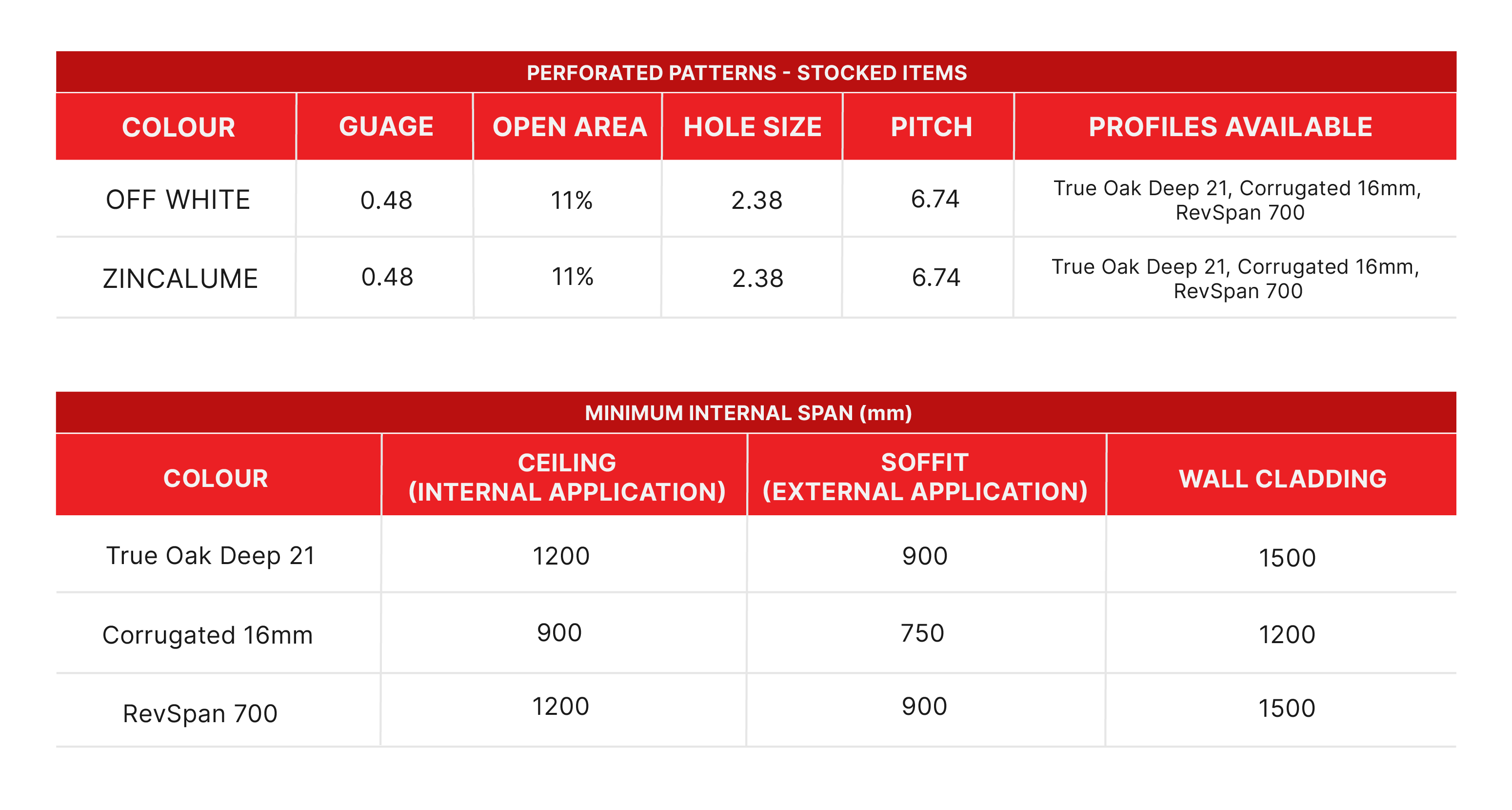1512x810 pixels.
Task: Click the True Oak Deep 21 row label
Action: click(x=210, y=556)
